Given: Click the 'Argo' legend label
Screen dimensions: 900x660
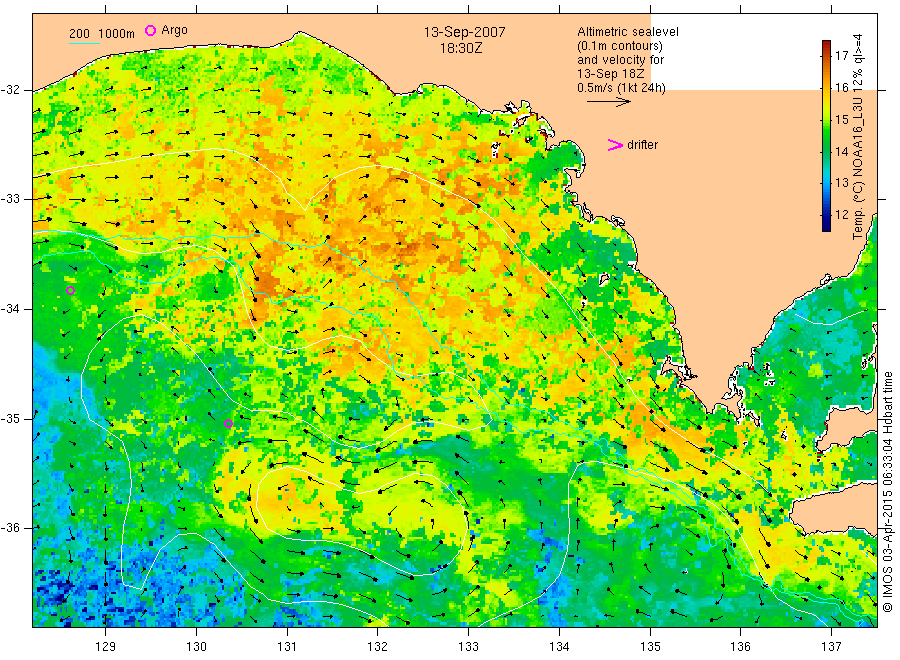Looking at the screenshot, I should pos(174,30).
